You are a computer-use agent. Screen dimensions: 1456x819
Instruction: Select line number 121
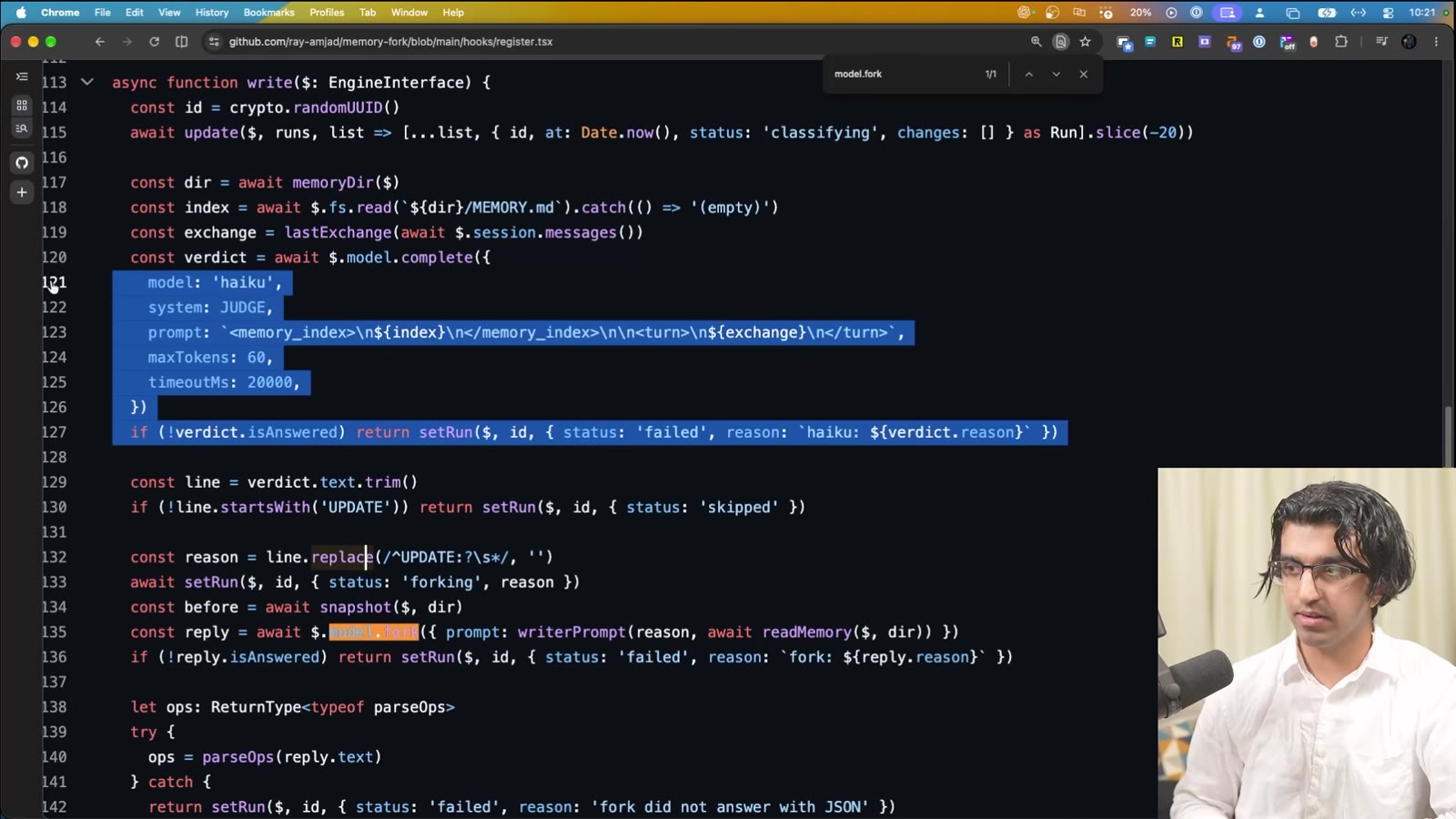(x=55, y=282)
